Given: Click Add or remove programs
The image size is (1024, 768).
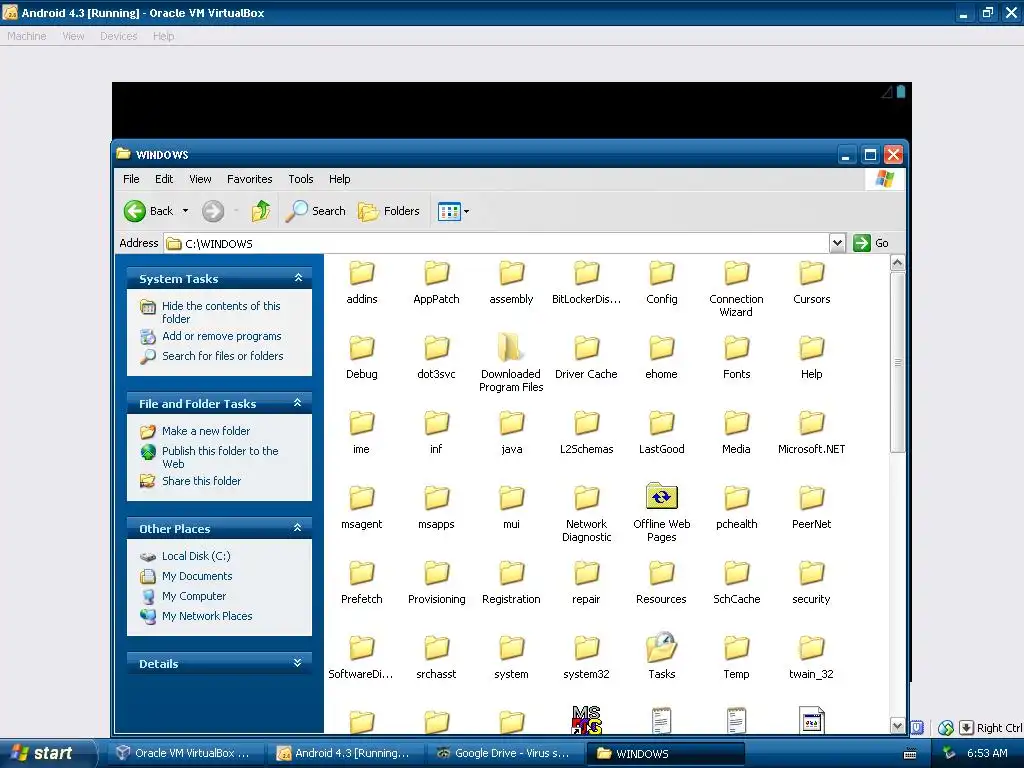Looking at the screenshot, I should (221, 336).
